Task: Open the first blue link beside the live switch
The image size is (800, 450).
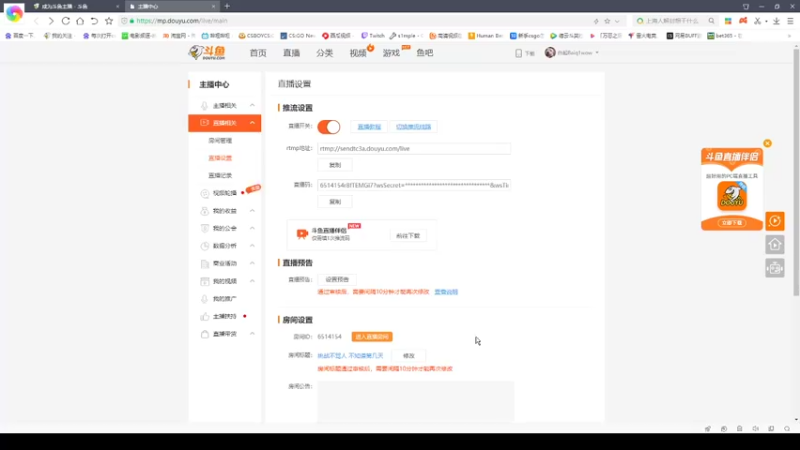Action: pyautogui.click(x=369, y=127)
